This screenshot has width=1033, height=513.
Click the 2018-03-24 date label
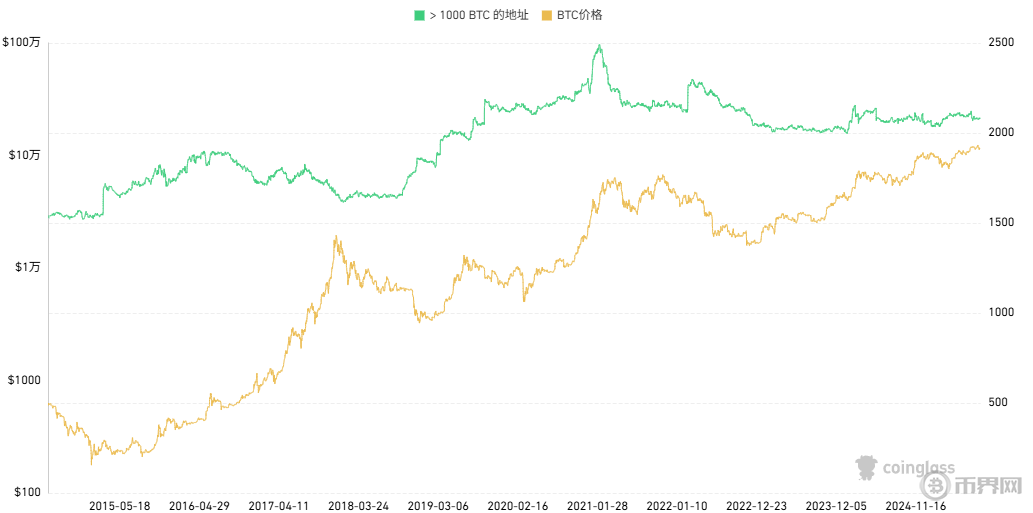[x=358, y=506]
